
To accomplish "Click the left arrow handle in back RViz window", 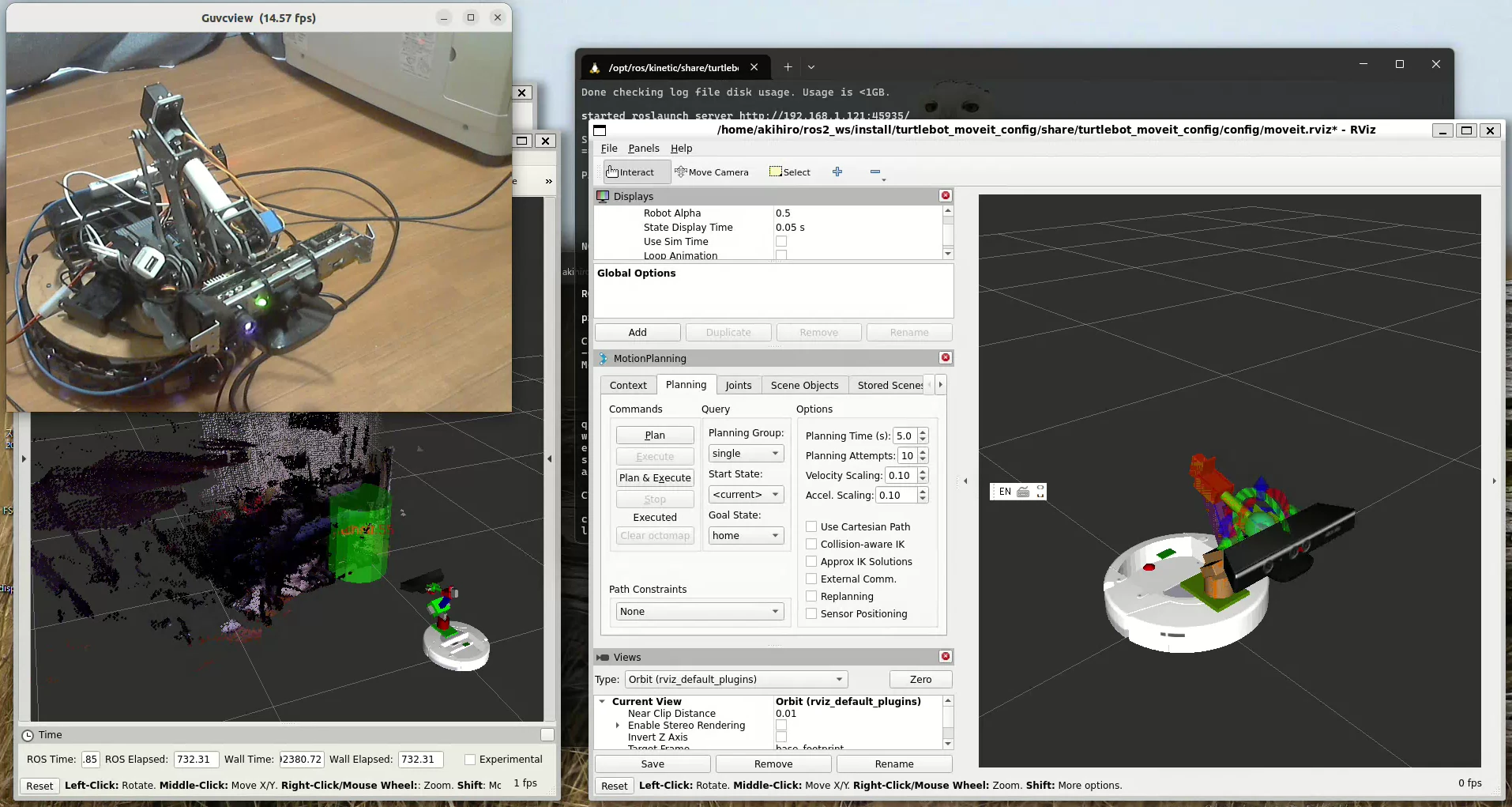I will [x=24, y=458].
